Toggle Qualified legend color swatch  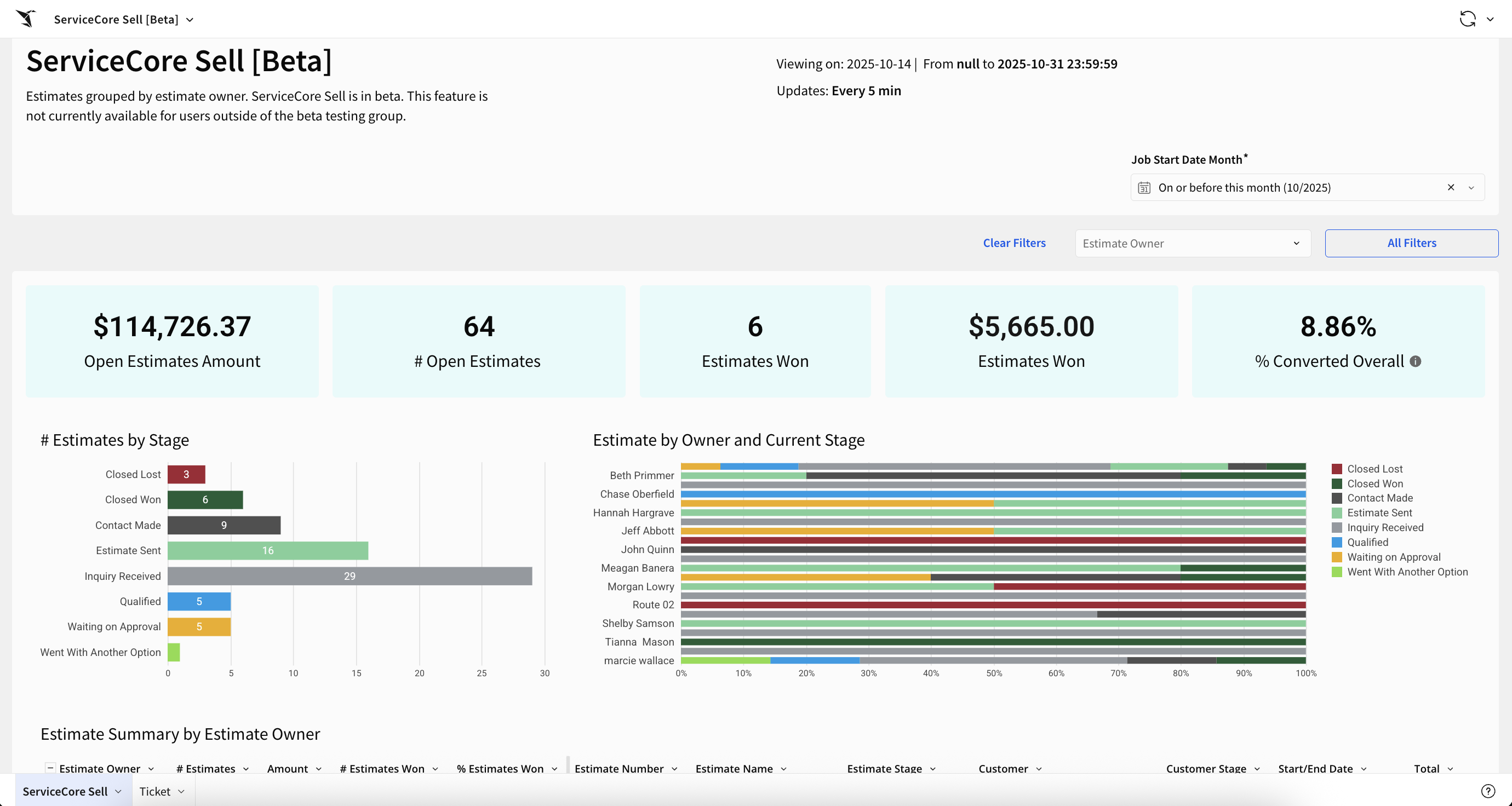tap(1337, 542)
